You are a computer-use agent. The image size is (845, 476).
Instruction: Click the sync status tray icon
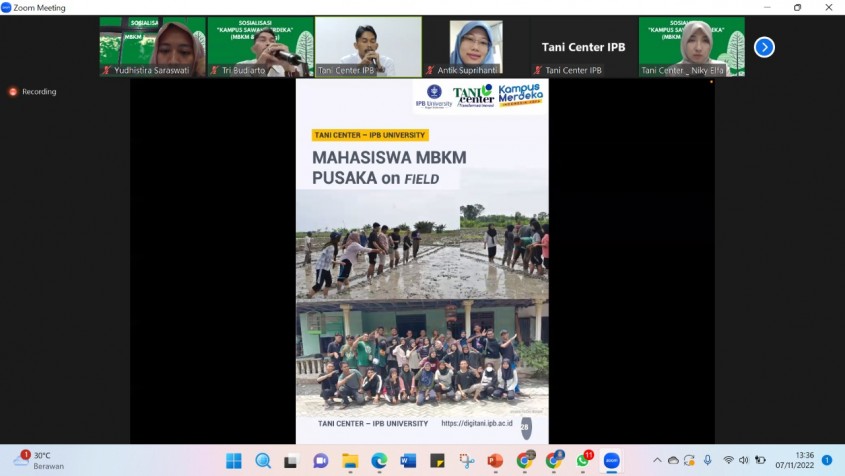689,460
